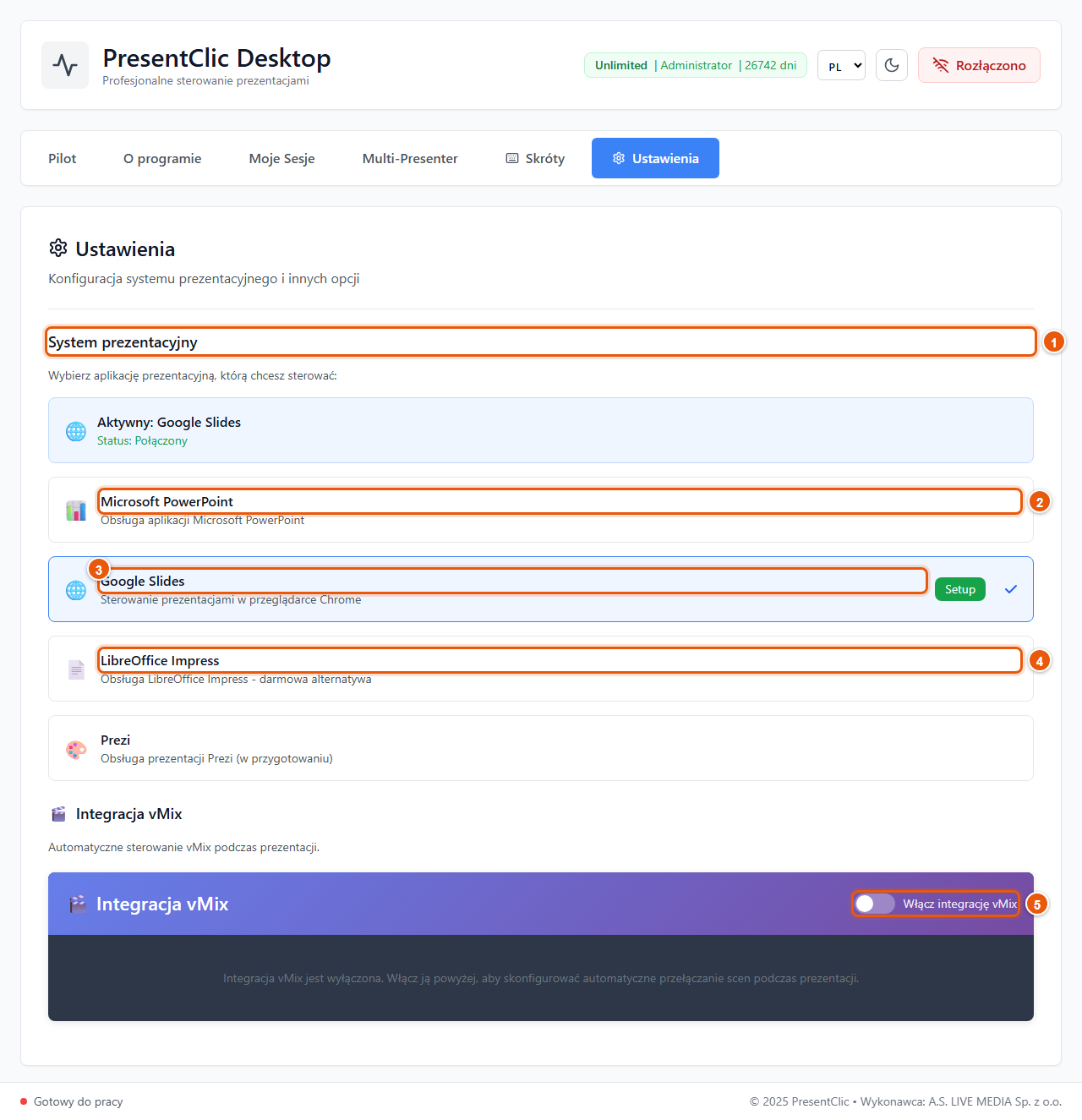Image resolution: width=1082 pixels, height=1120 pixels.
Task: Click the green Setup button
Action: point(960,589)
